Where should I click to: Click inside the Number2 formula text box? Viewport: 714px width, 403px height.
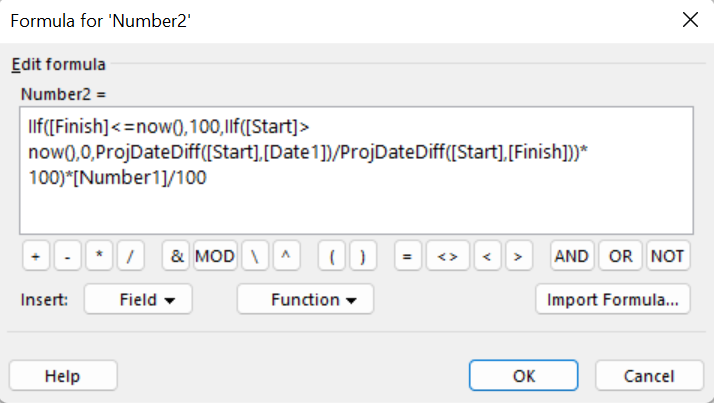(x=356, y=170)
